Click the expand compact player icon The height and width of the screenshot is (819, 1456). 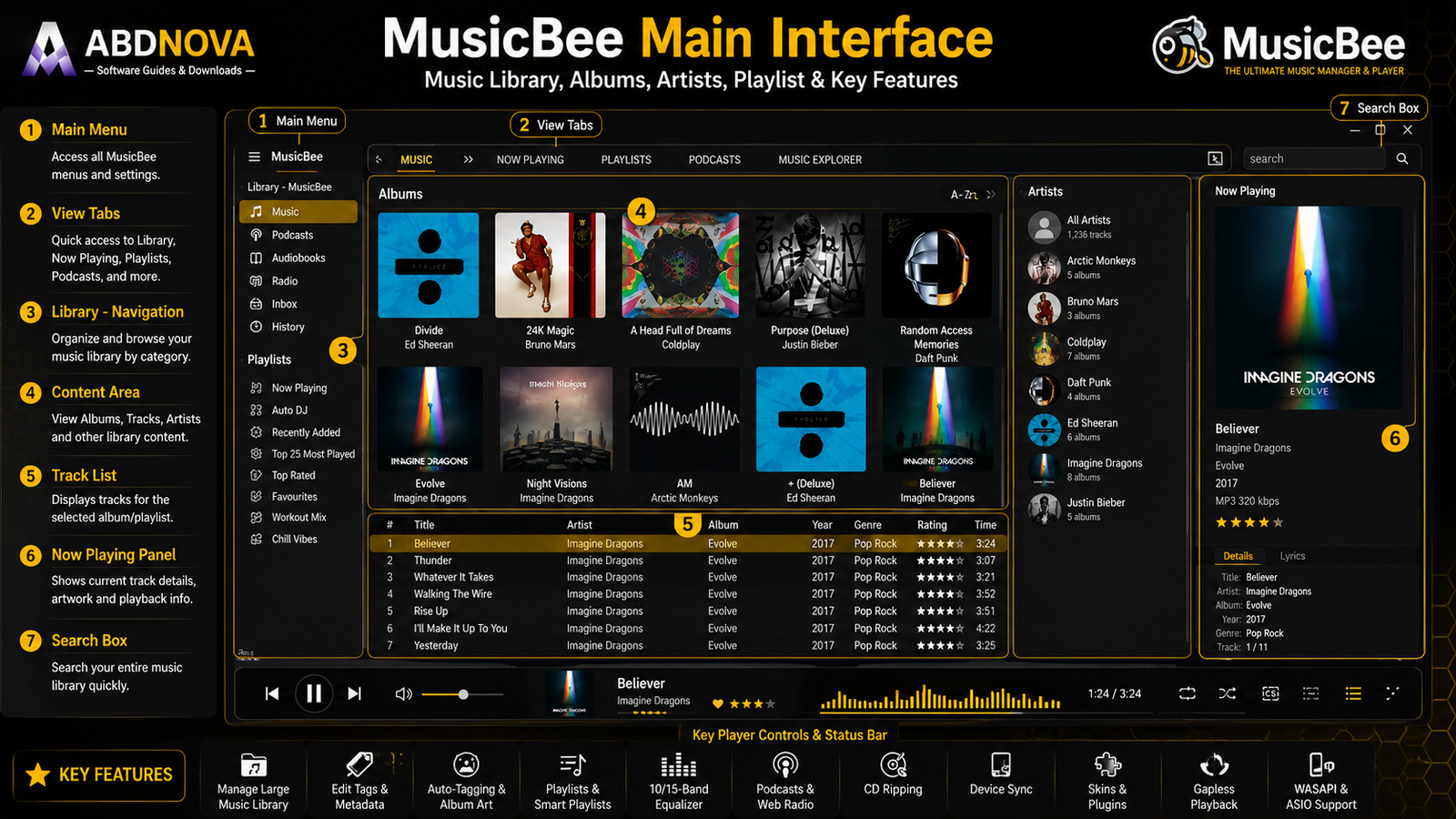click(x=1392, y=693)
